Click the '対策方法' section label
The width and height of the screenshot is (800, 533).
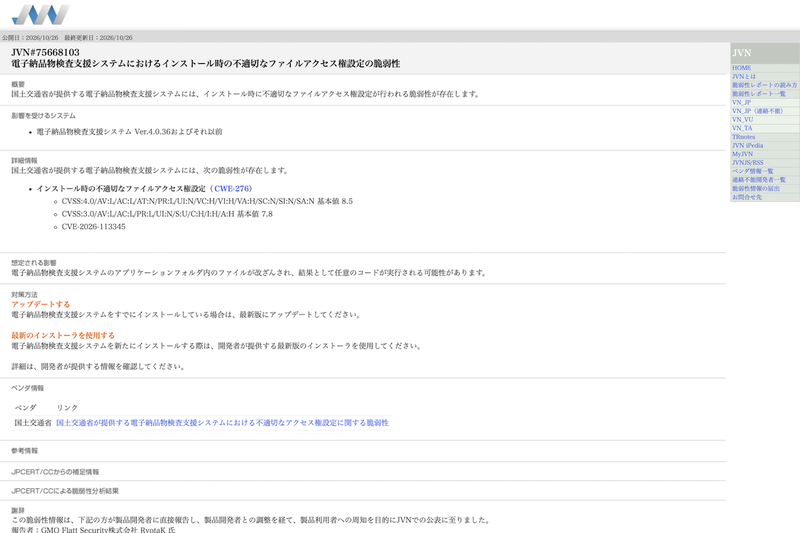pos(24,295)
